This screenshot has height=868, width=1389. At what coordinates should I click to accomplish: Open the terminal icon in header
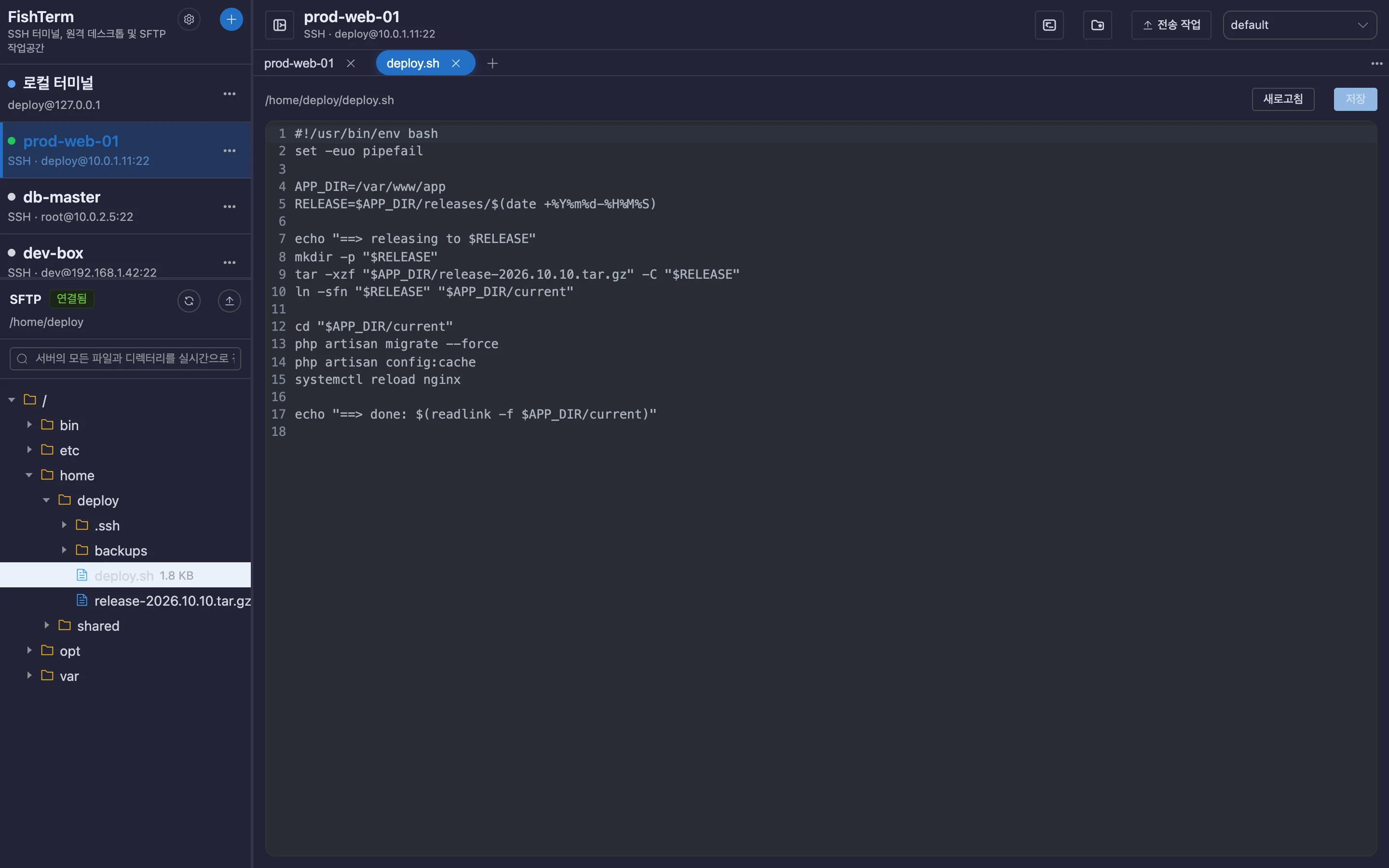point(1049,25)
